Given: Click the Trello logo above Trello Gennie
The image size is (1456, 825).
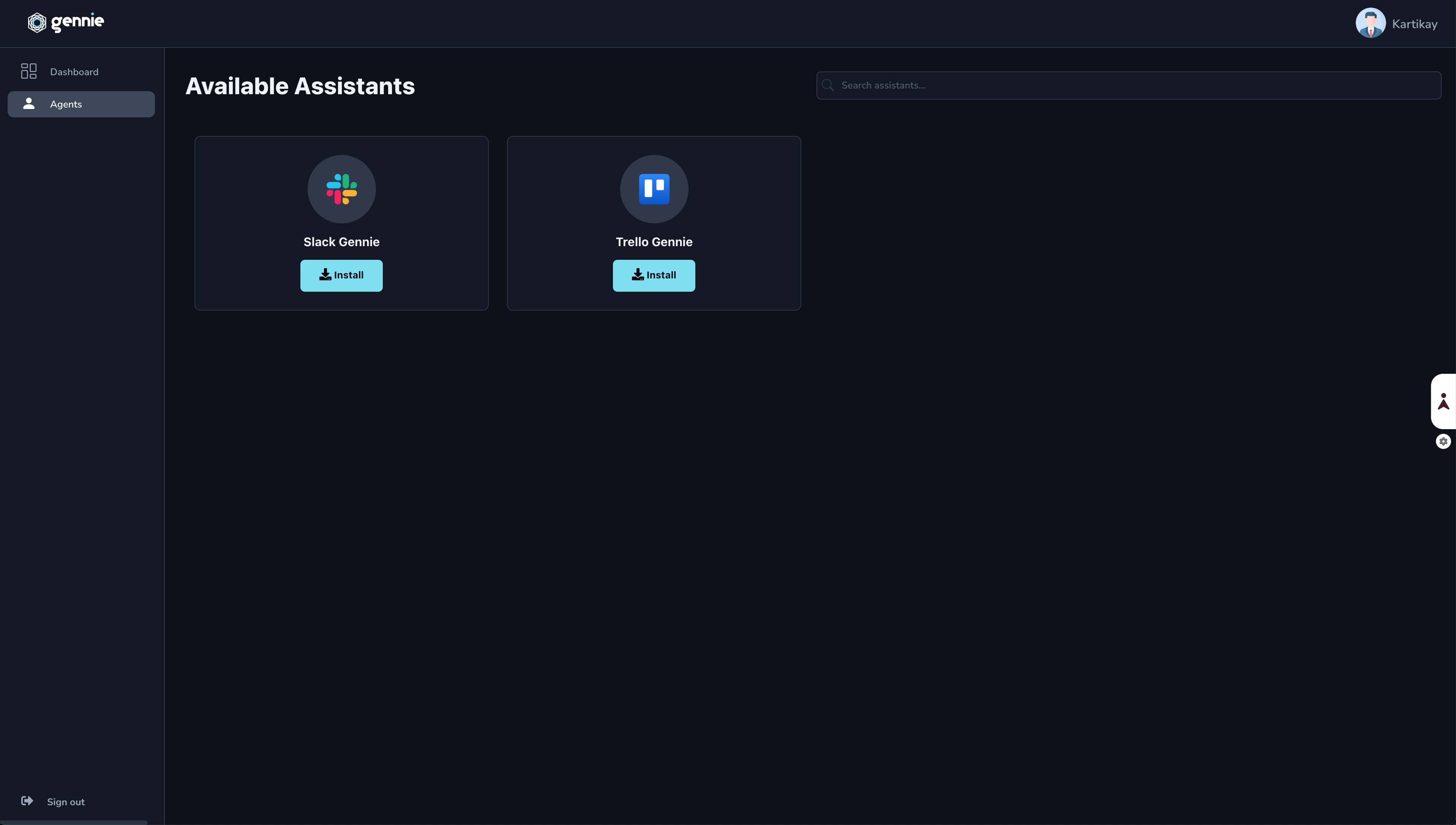Looking at the screenshot, I should click(x=654, y=189).
